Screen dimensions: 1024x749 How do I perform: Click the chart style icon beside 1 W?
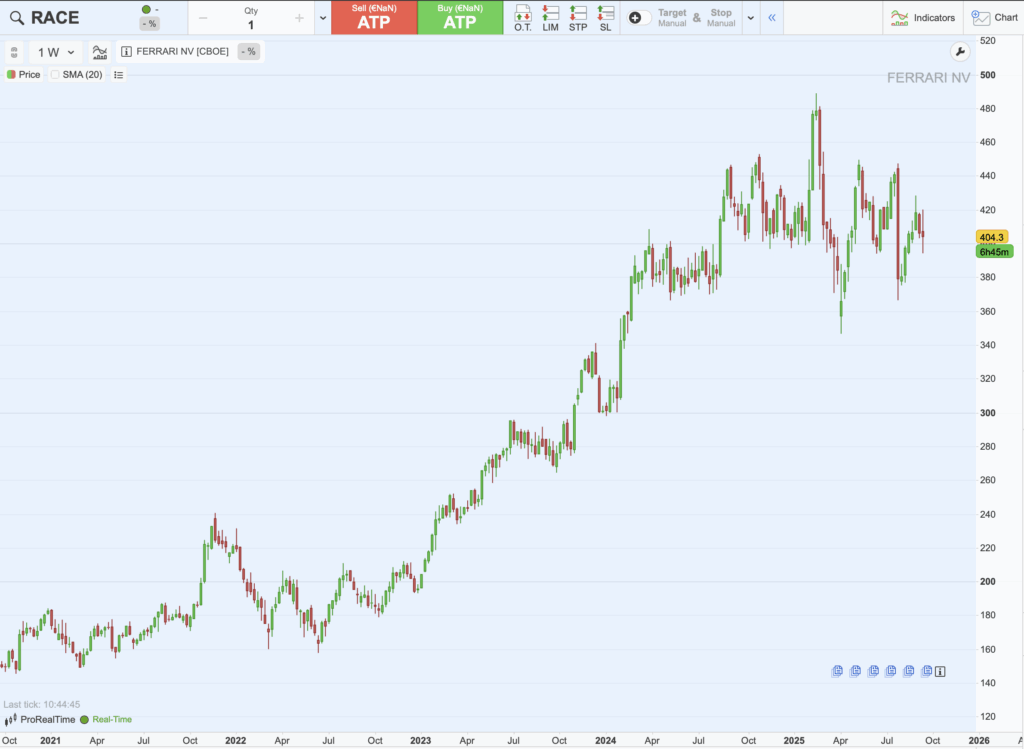tap(99, 52)
